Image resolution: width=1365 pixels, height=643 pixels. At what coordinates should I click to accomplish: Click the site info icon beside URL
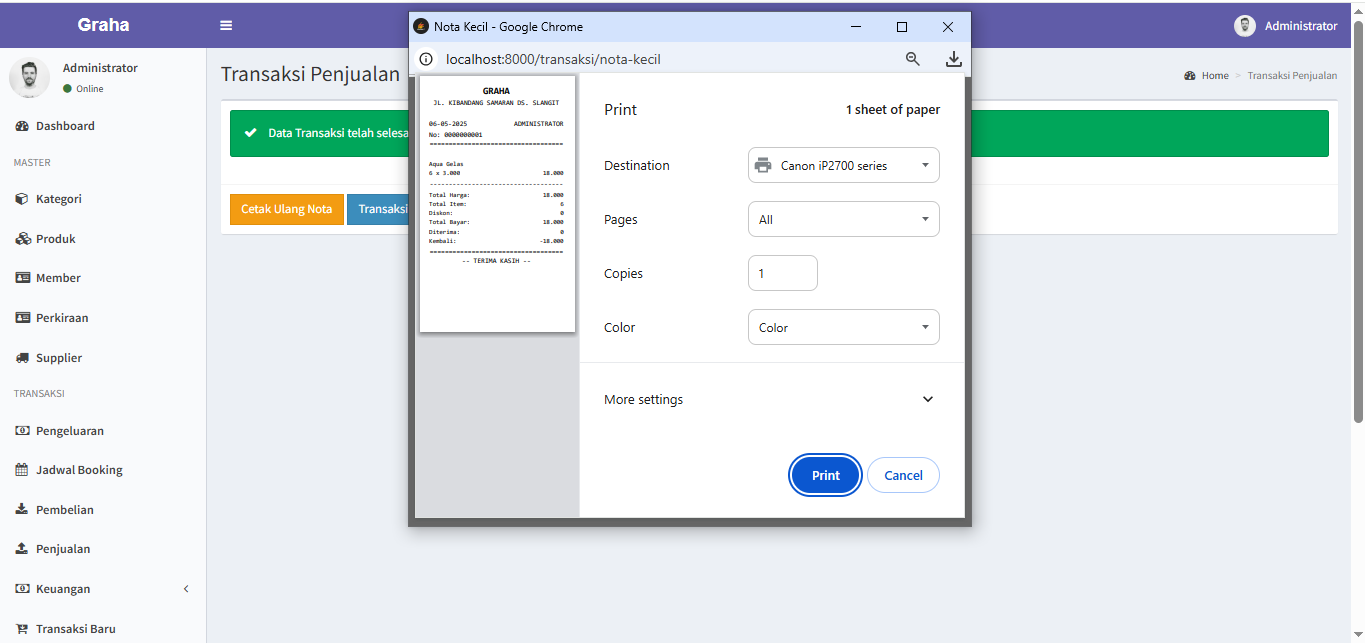426,59
